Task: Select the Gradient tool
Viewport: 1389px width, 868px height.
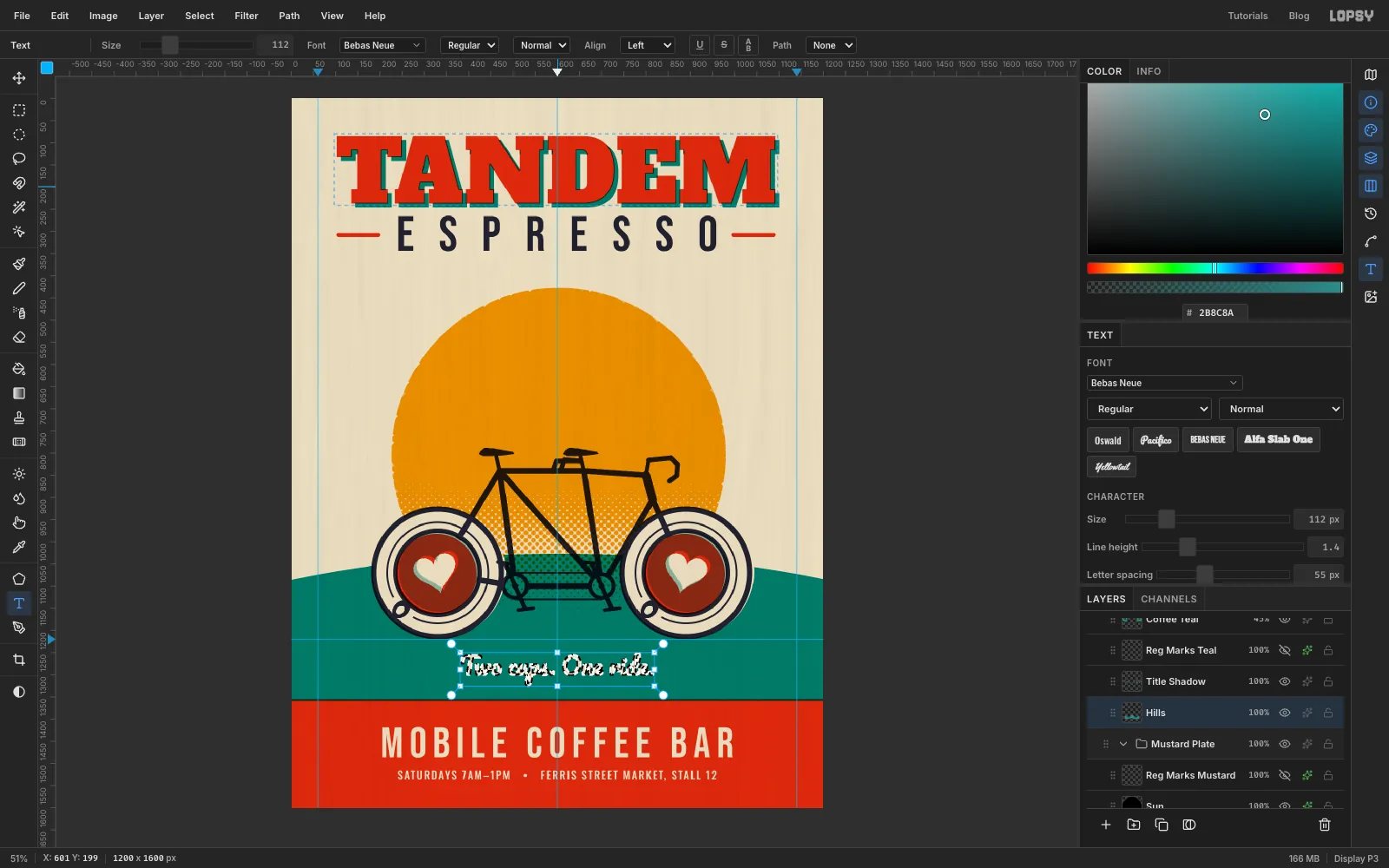Action: click(x=18, y=393)
